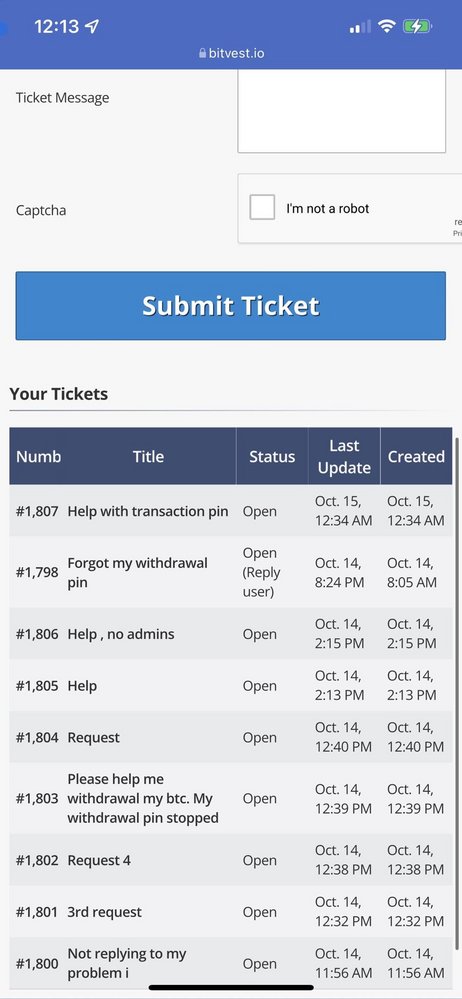Click the Submit Ticket button
The height and width of the screenshot is (999, 462).
click(x=231, y=306)
